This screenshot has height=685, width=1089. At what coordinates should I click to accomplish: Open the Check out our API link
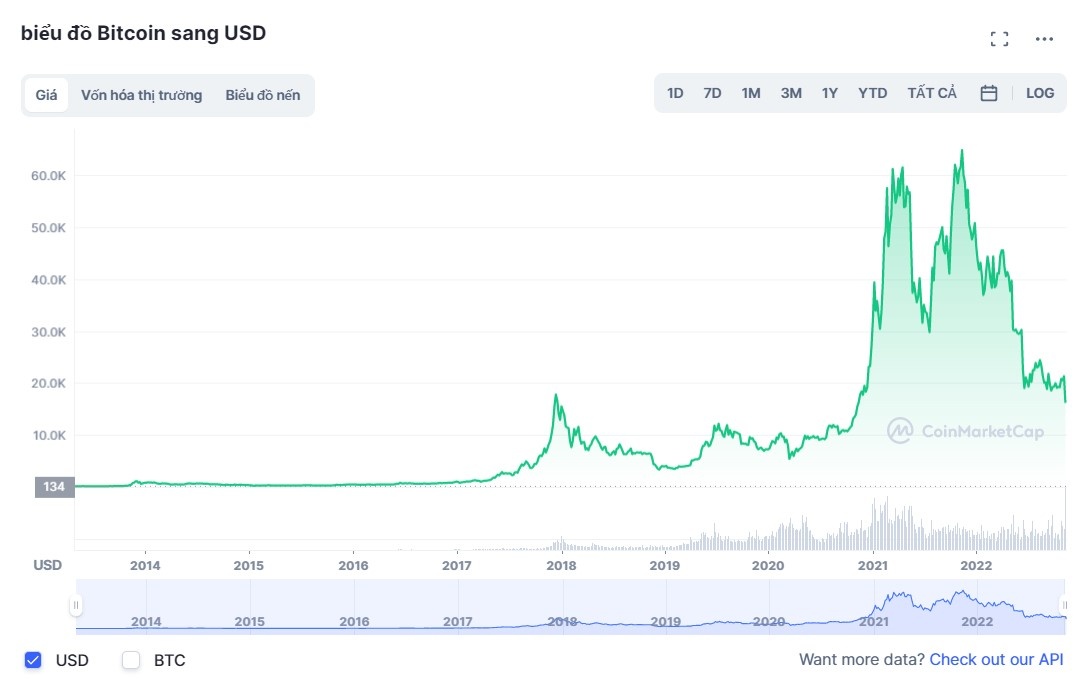[996, 660]
